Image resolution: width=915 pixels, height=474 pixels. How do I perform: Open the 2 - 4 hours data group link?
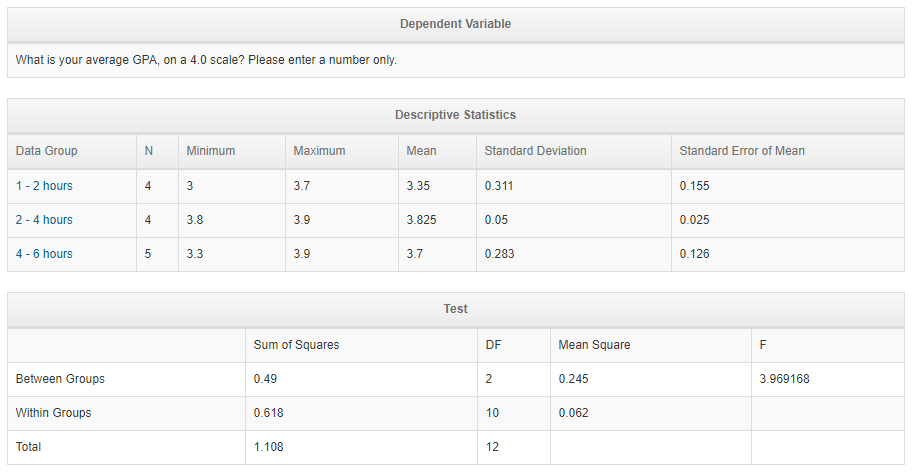[44, 220]
